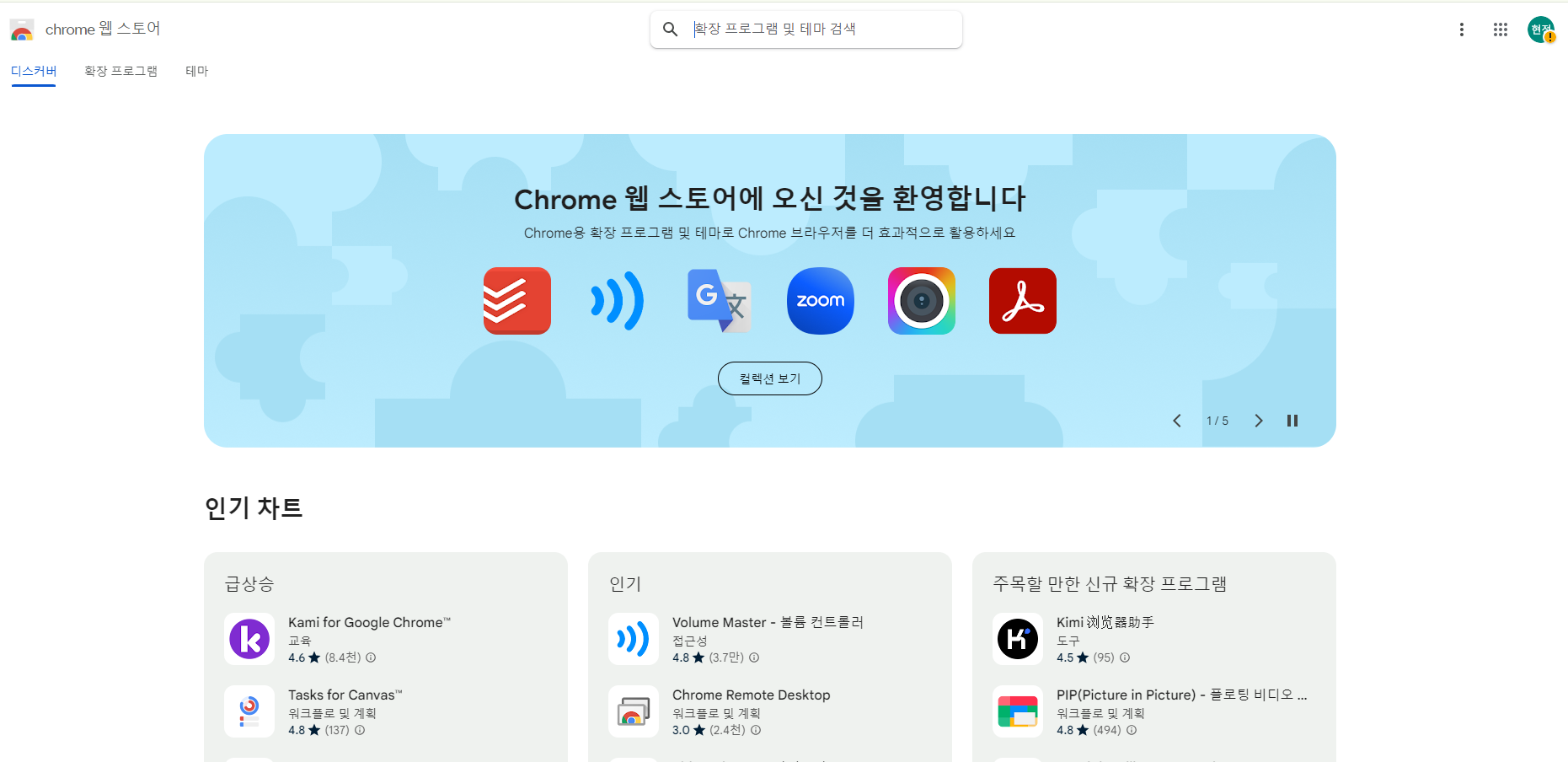Click the Volume Master icon in the banner
Screen dimensions: 1568x762
(618, 301)
